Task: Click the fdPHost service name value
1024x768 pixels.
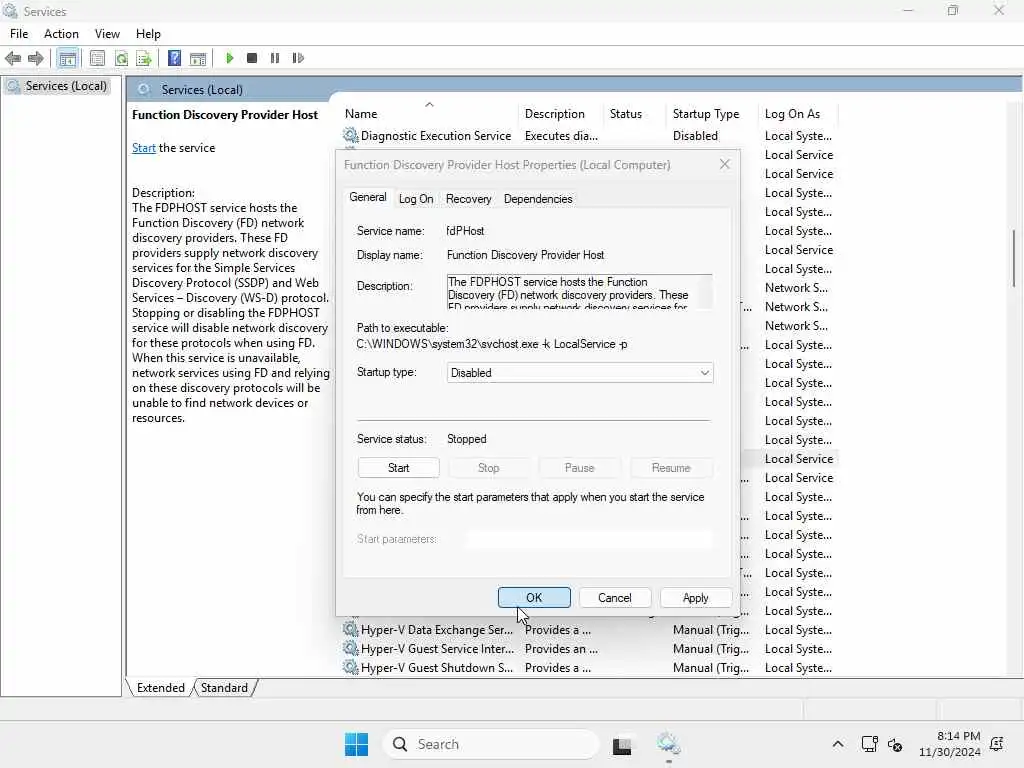Action: click(x=465, y=231)
